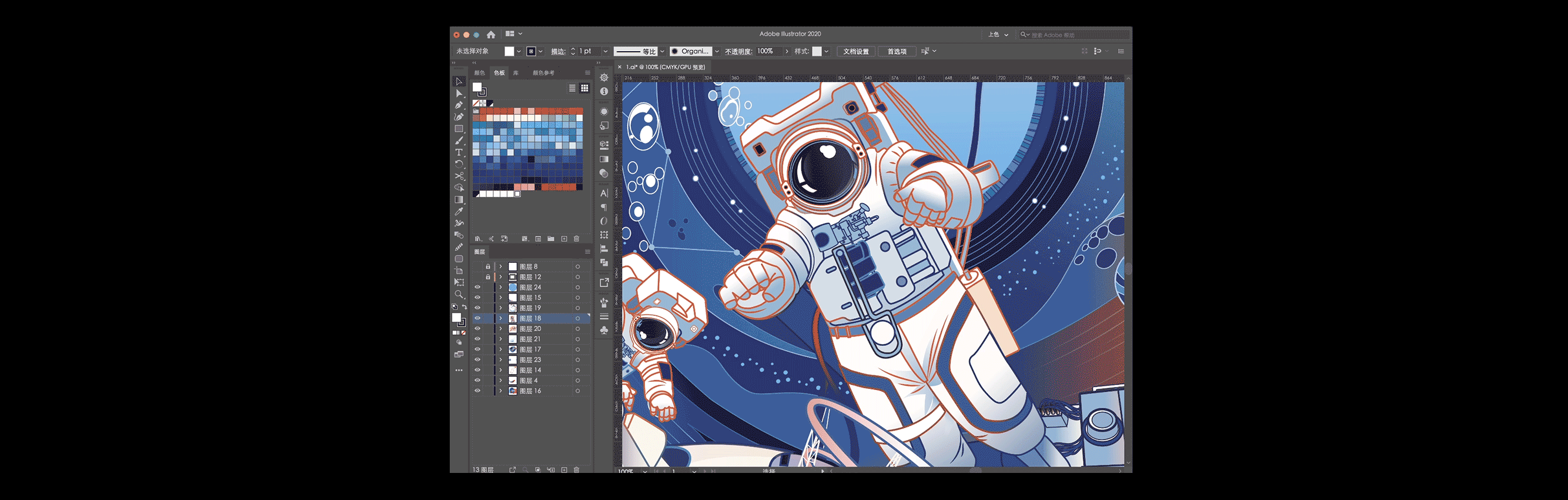1568x500 pixels.
Task: Select the Gradient tool in toolbar
Action: click(x=460, y=200)
